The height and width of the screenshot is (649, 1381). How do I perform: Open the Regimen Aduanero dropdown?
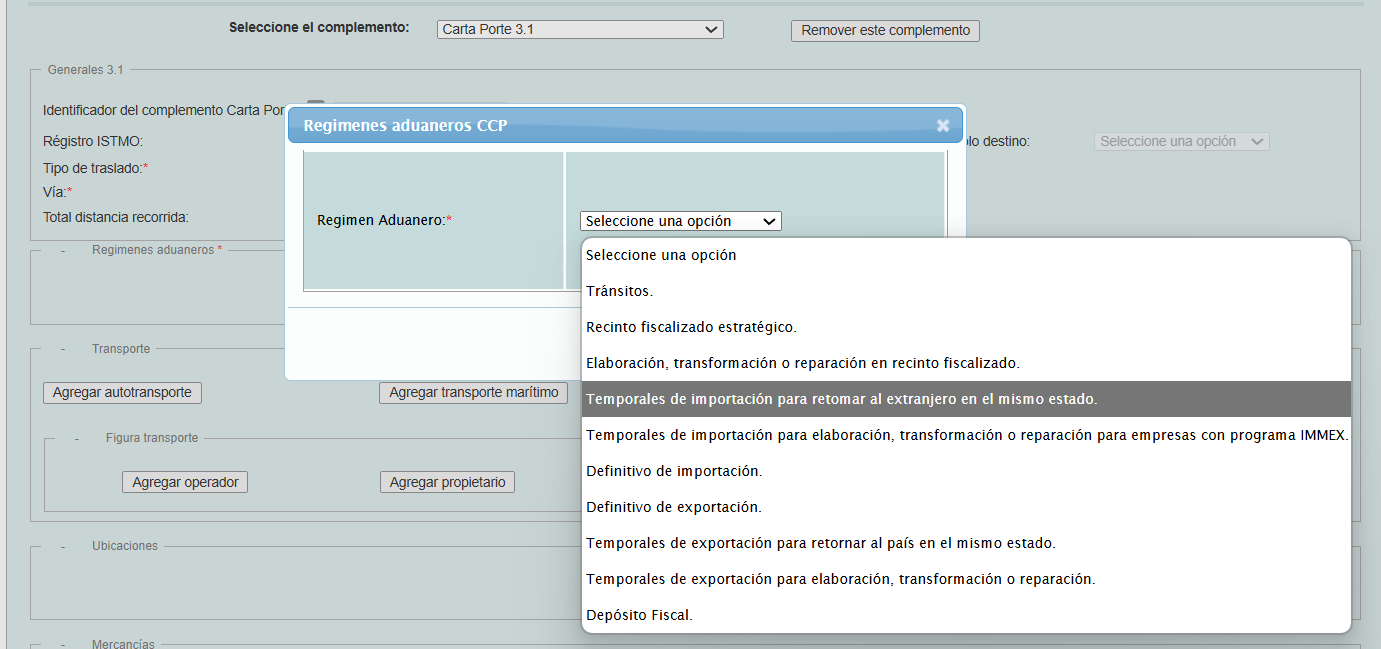680,221
